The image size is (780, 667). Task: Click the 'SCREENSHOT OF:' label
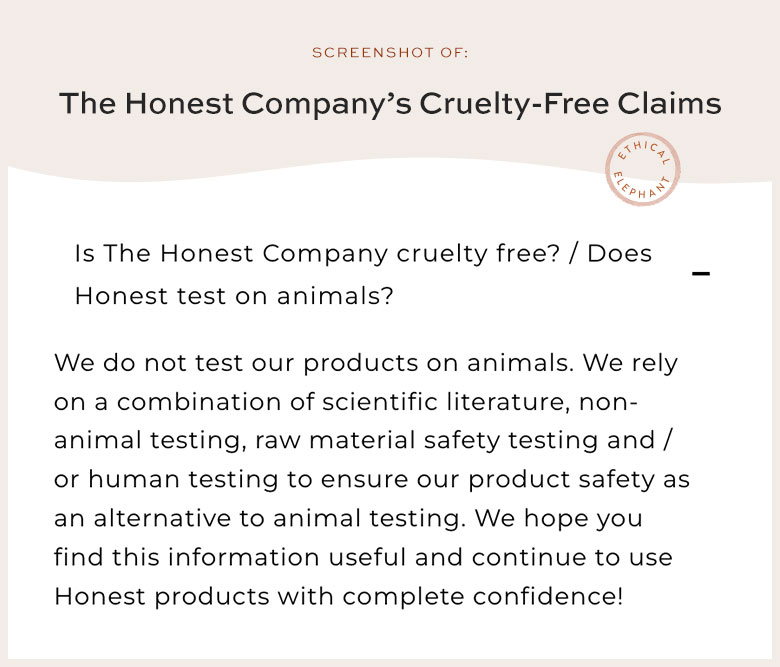tap(390, 53)
